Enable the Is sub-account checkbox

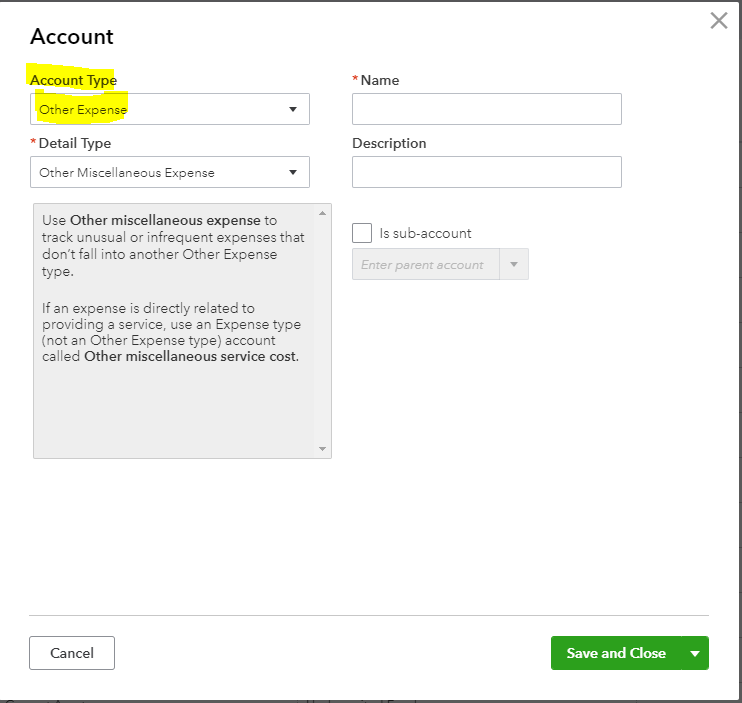click(362, 233)
